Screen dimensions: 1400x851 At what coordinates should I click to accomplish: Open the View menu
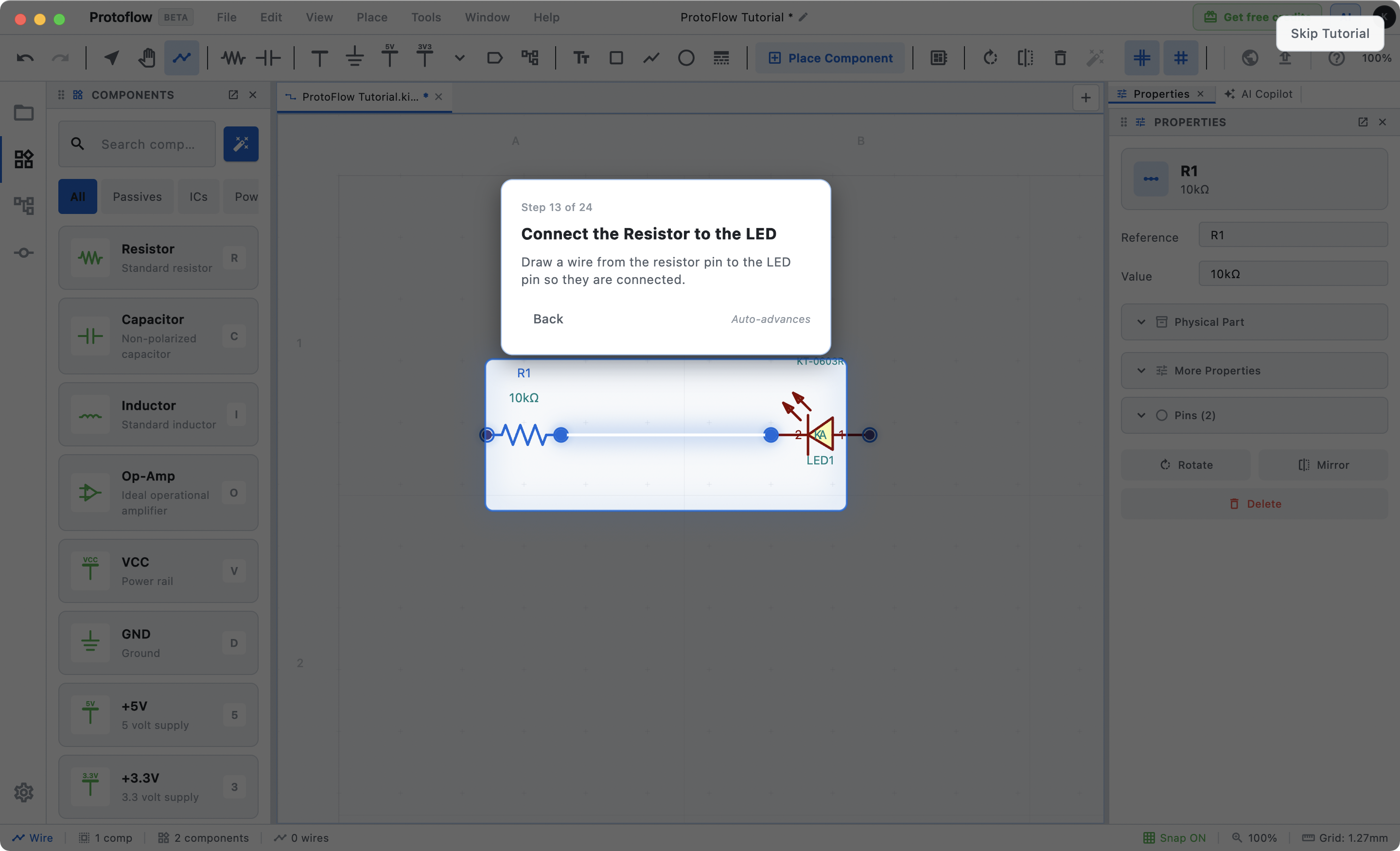tap(319, 18)
